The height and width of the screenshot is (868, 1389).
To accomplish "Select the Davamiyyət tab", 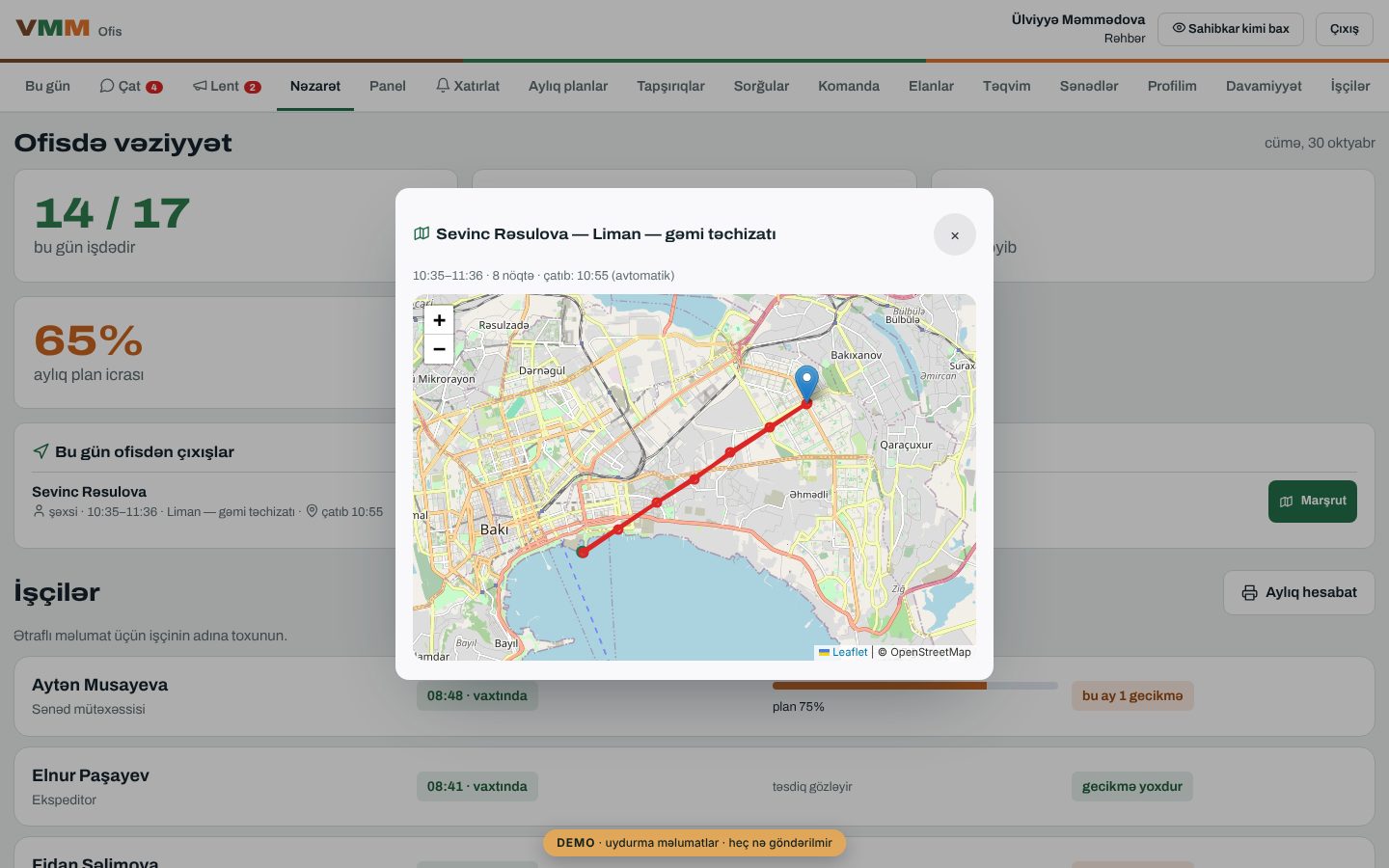I will (x=1264, y=86).
